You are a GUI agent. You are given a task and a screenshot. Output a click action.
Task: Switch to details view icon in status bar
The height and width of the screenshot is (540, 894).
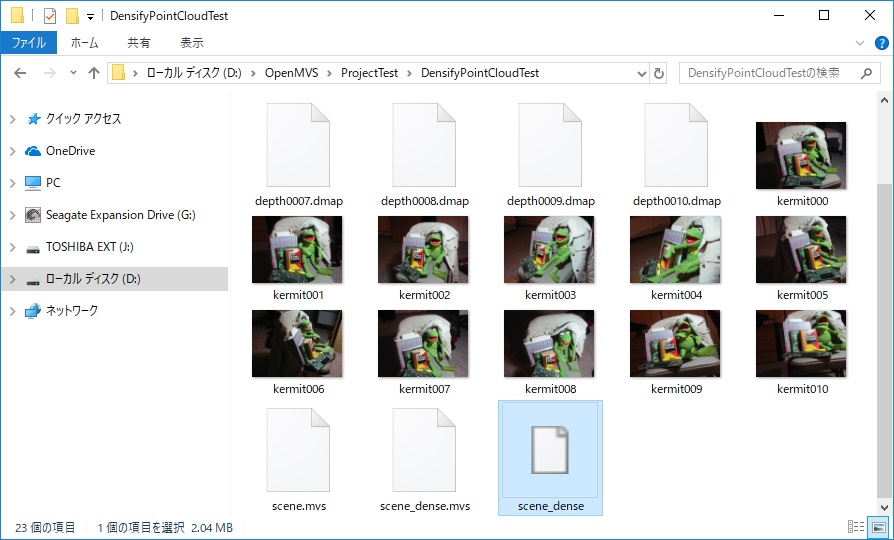coord(856,527)
